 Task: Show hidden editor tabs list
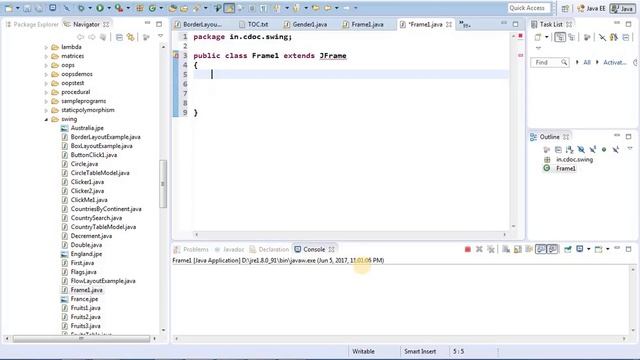pos(464,24)
